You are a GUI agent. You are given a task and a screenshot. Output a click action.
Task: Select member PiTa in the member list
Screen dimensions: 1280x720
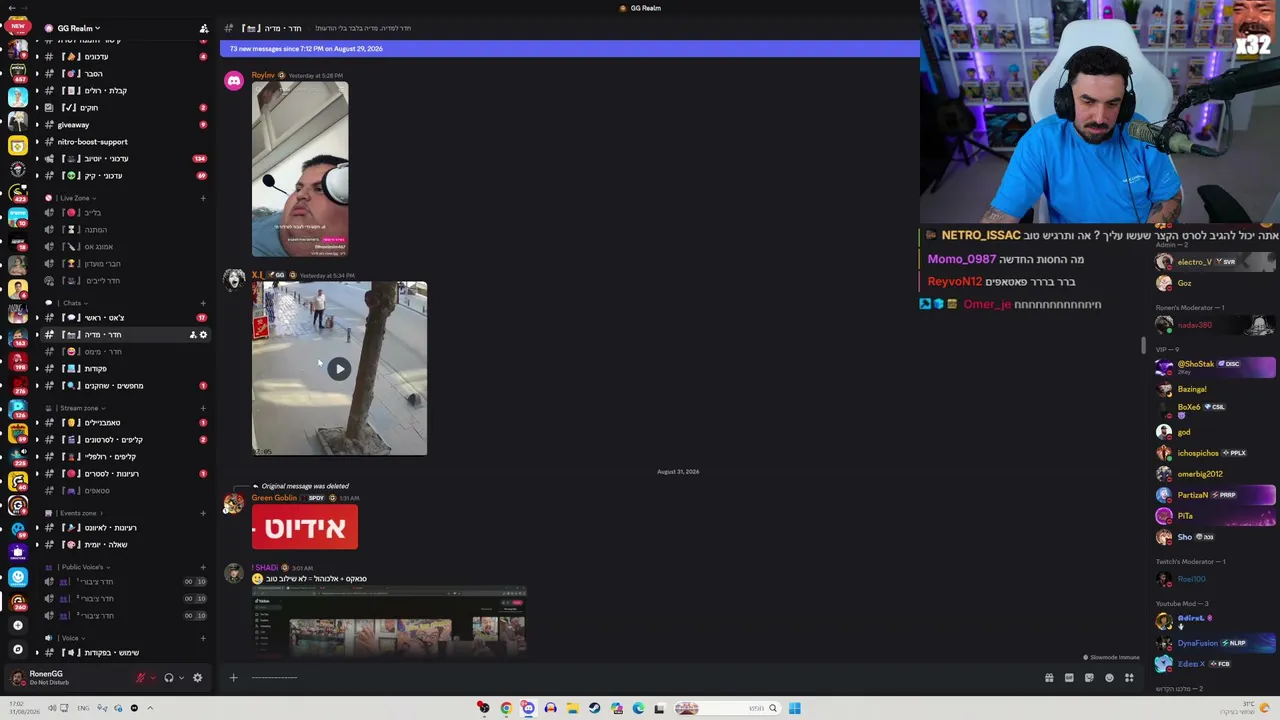(1215, 516)
